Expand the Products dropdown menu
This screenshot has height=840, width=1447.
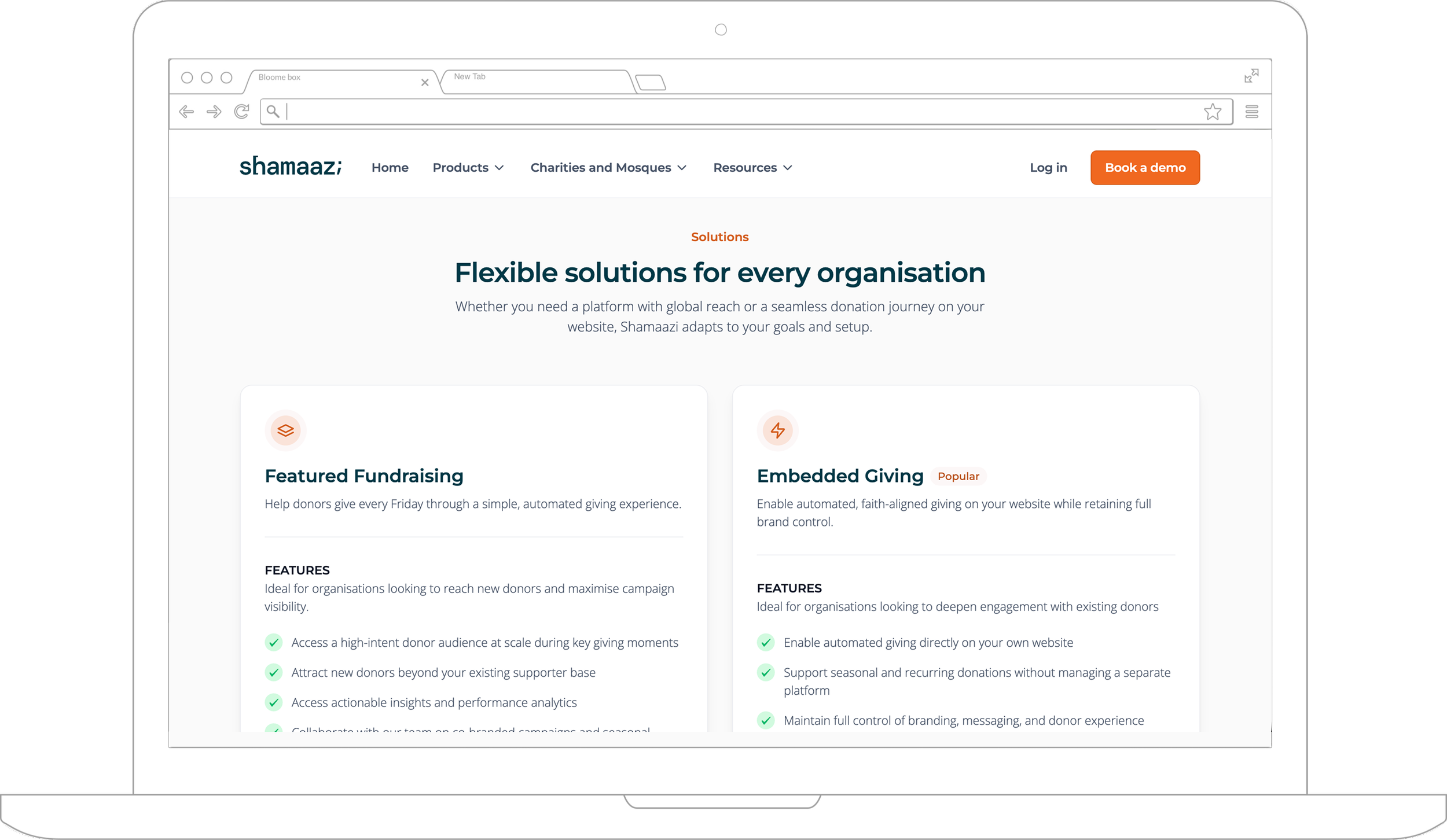coord(468,168)
